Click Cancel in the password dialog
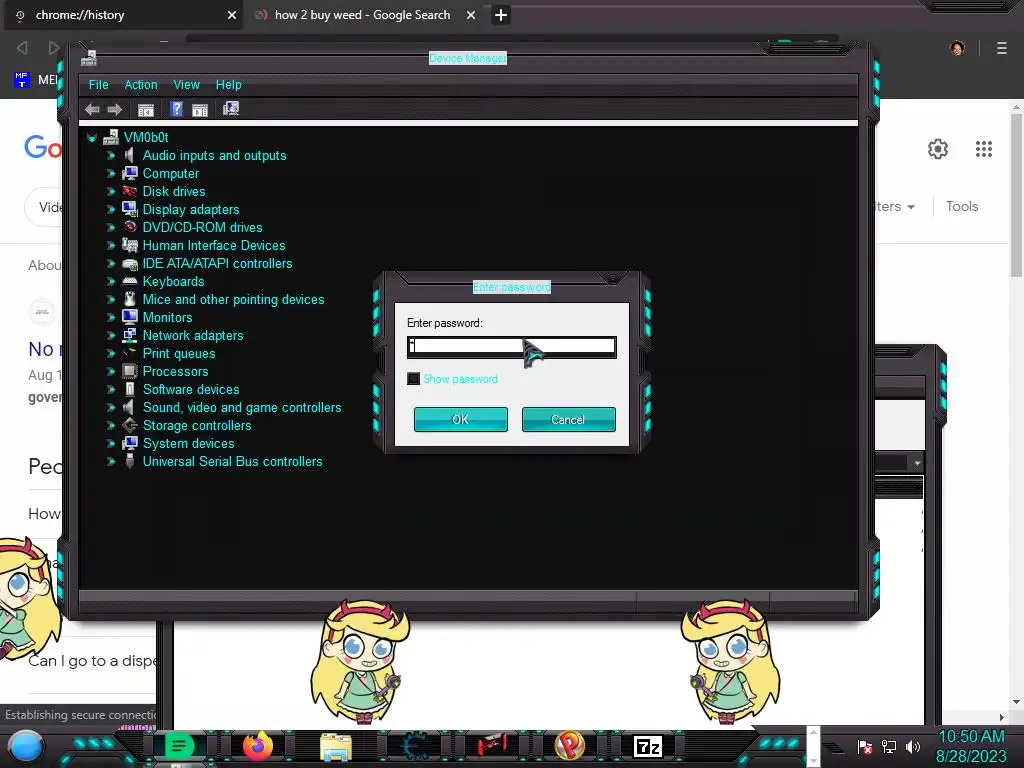 pos(568,419)
